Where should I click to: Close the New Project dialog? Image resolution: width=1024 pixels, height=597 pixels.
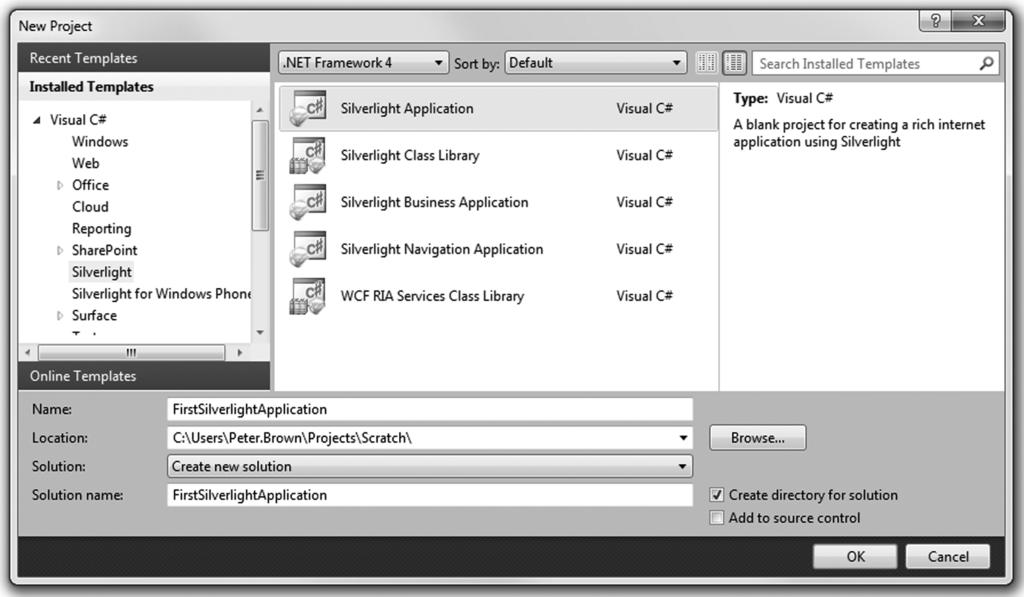978,21
